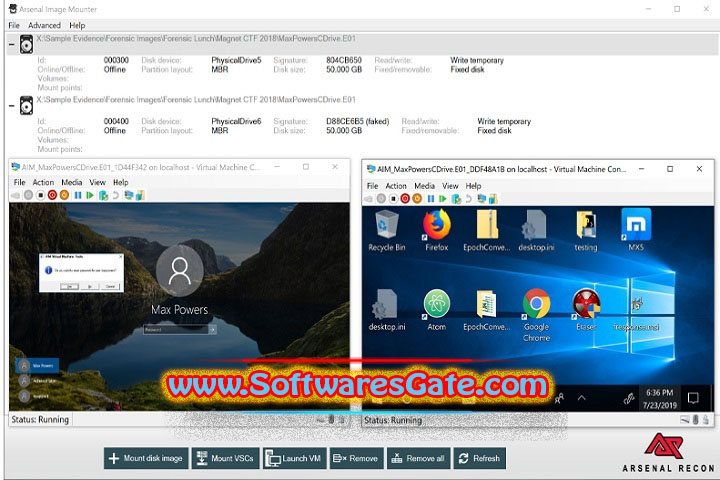The image size is (720, 480).
Task: Click Checkpoint icon in 1D44F342 VM toolbar
Action: (104, 196)
